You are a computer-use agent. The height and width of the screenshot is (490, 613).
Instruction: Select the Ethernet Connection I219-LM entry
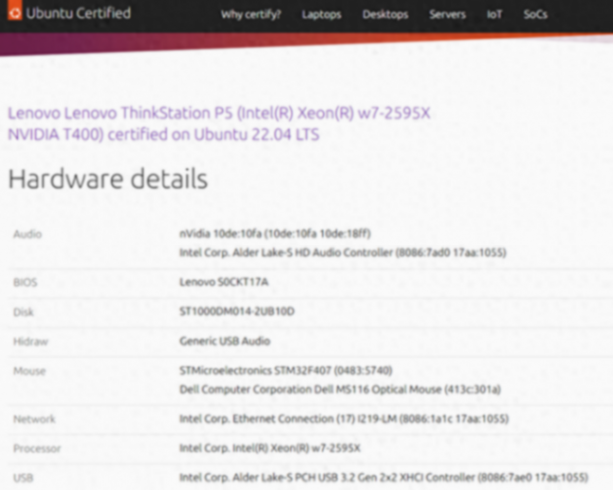coord(344,419)
